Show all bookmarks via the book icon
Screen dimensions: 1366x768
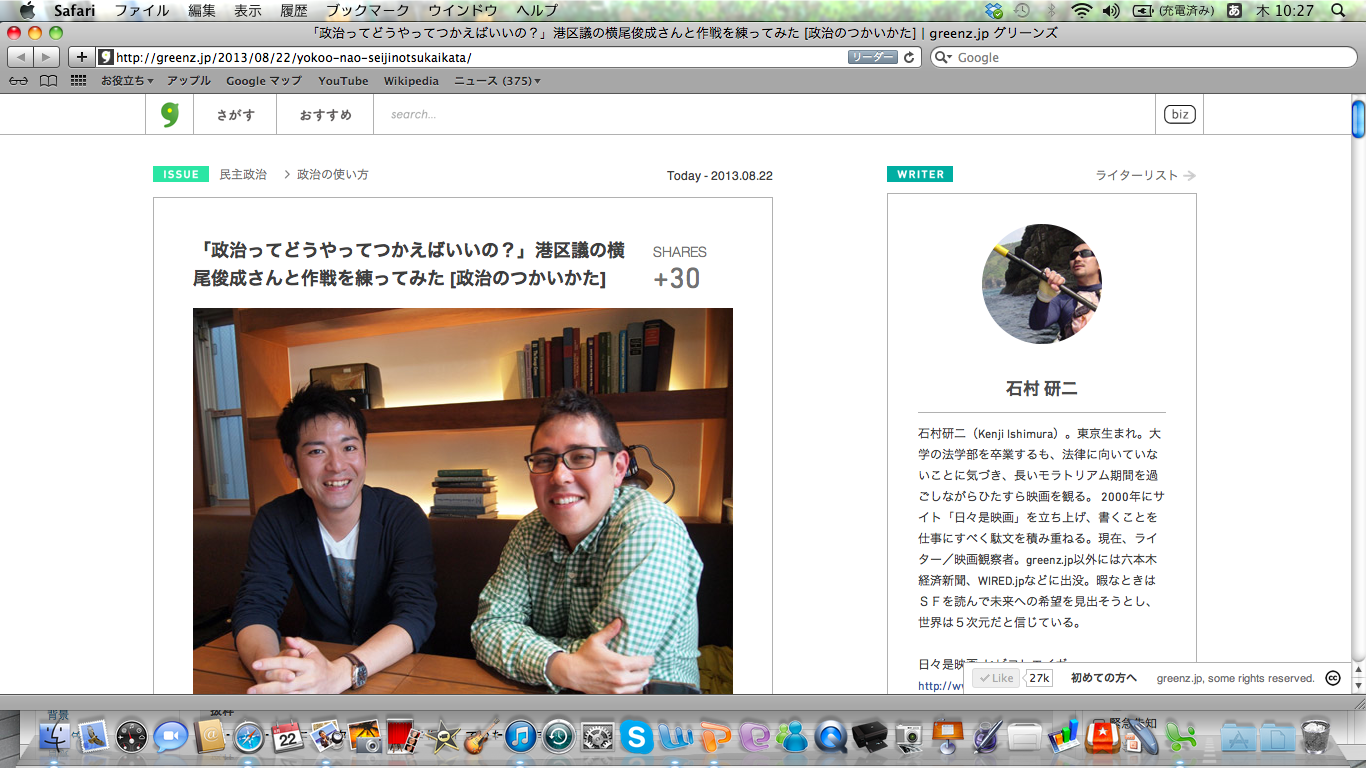[x=48, y=81]
